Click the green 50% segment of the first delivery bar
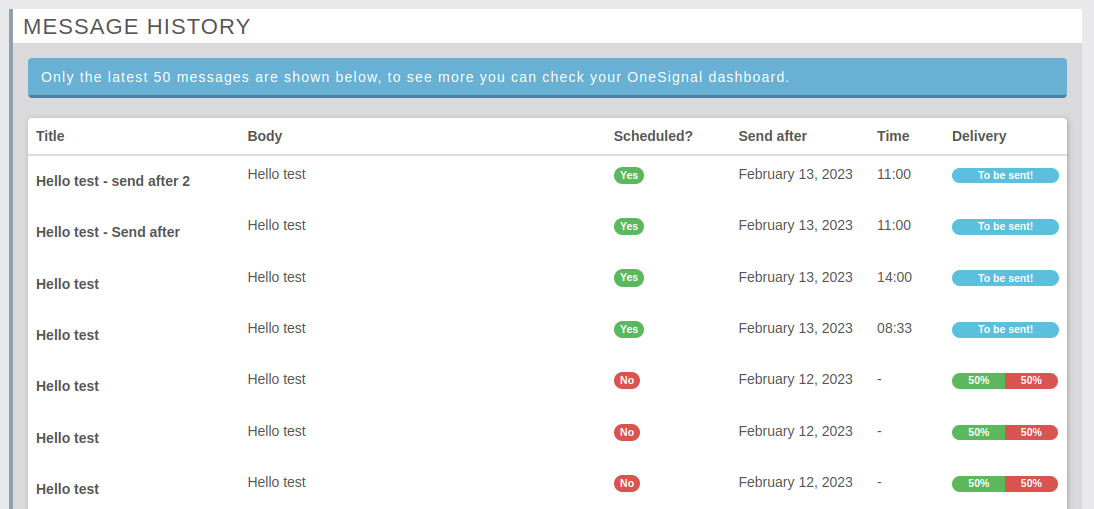This screenshot has height=509, width=1094. click(x=978, y=380)
